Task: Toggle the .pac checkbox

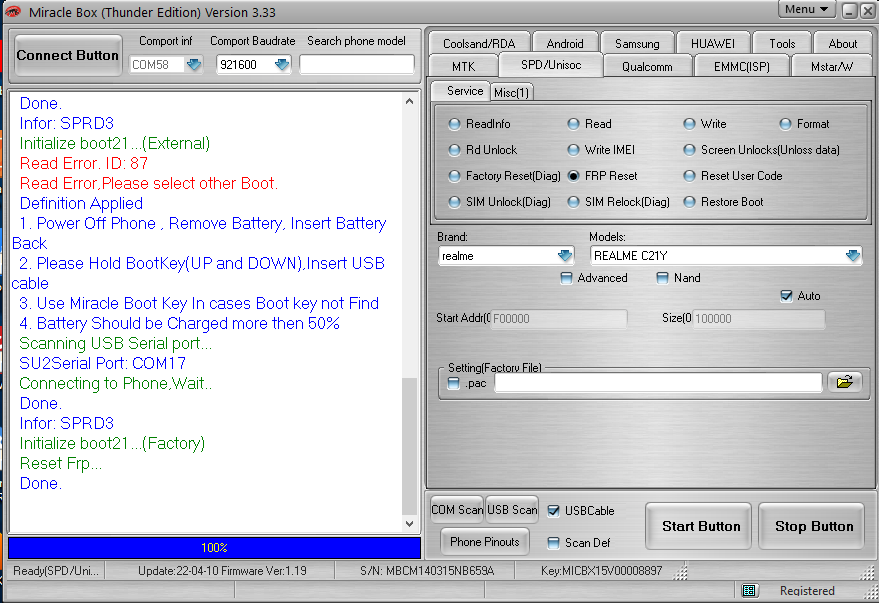Action: 454,383
